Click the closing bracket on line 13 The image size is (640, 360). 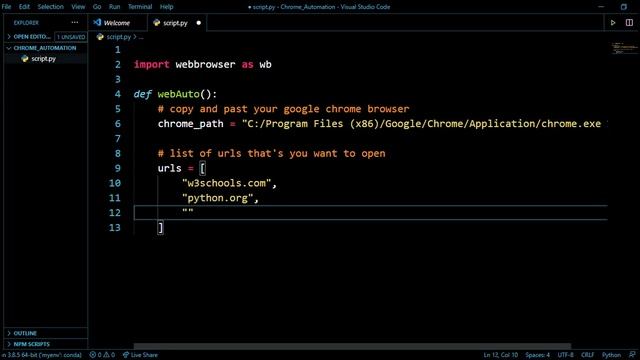[x=161, y=228]
